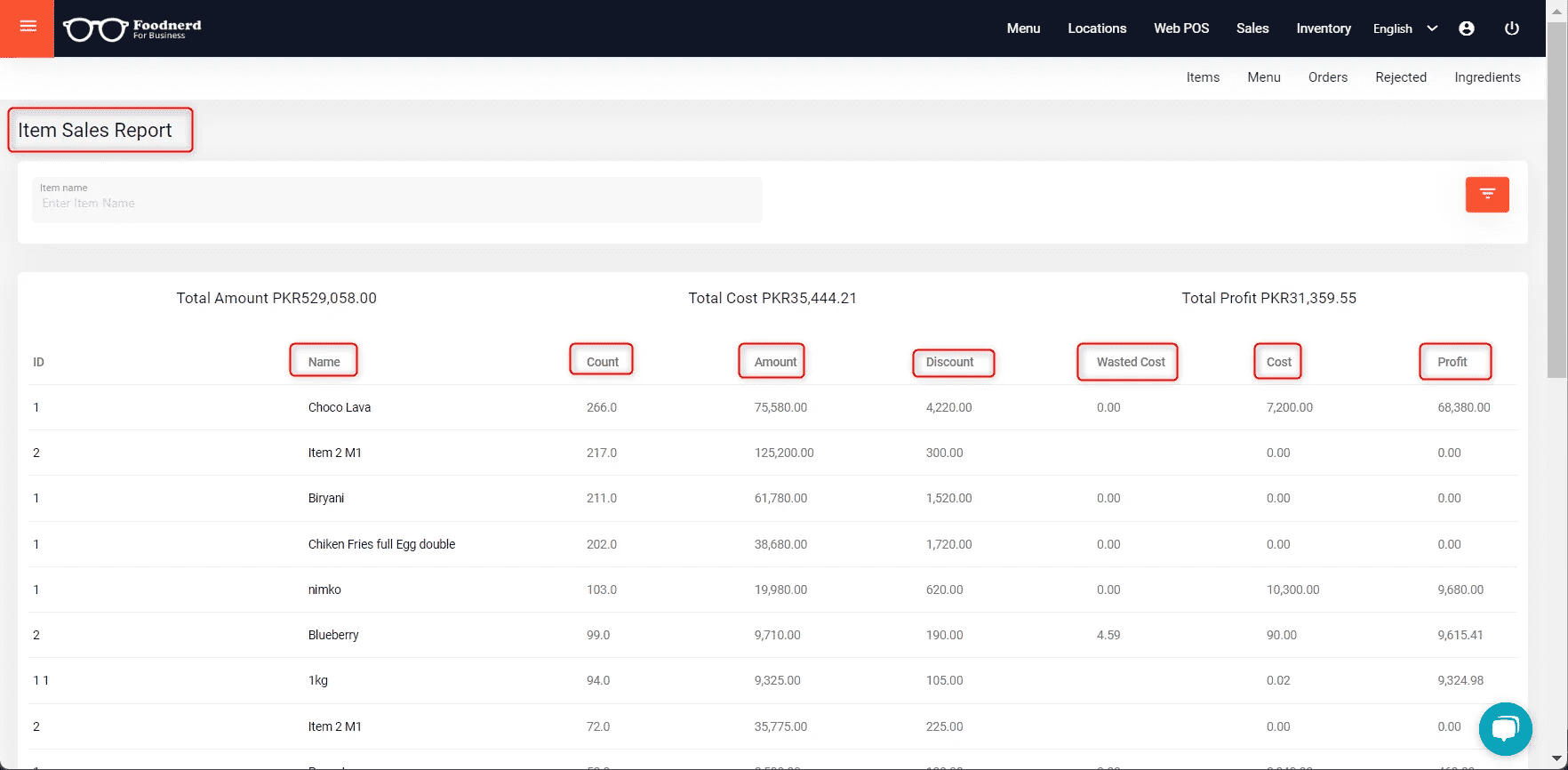Viewport: 1568px width, 770px height.
Task: Open the user account icon
Action: tap(1467, 28)
